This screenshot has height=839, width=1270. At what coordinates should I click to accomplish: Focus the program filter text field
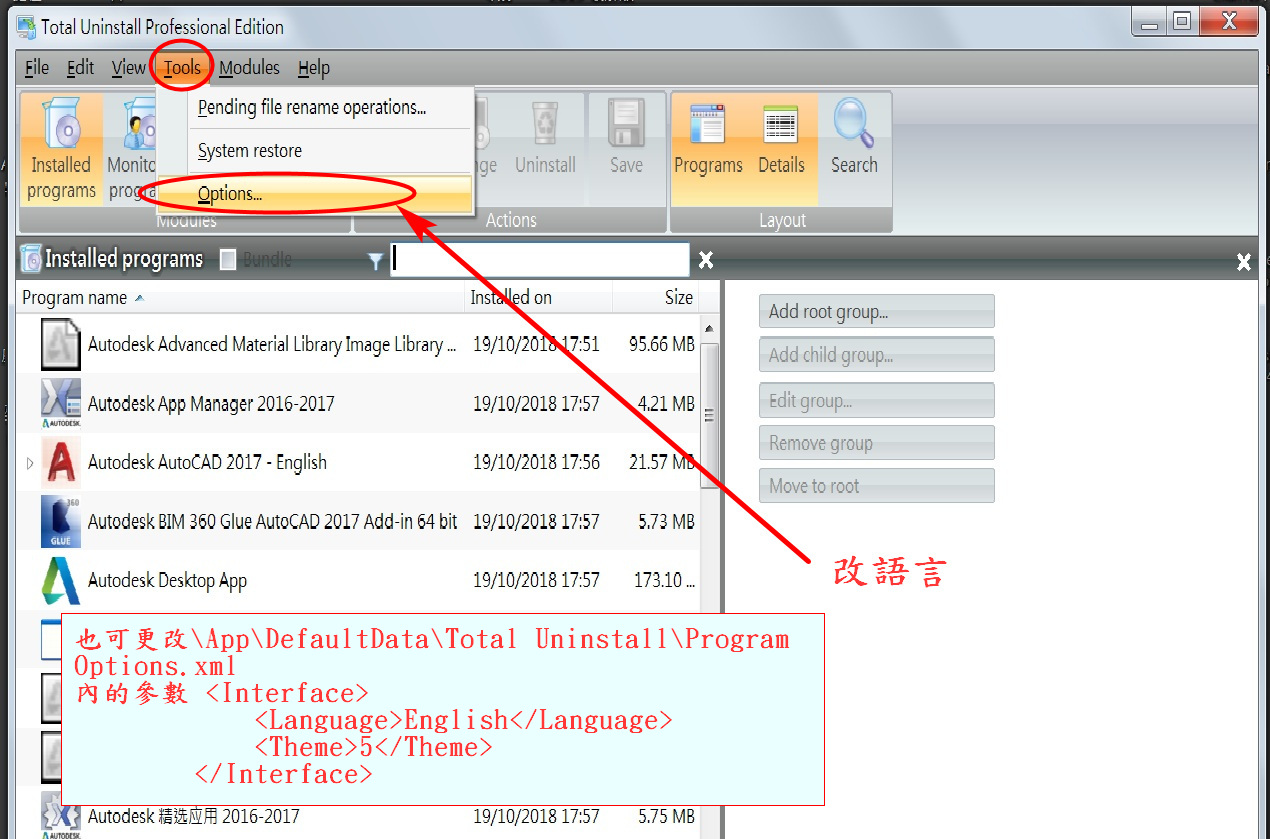click(x=540, y=260)
